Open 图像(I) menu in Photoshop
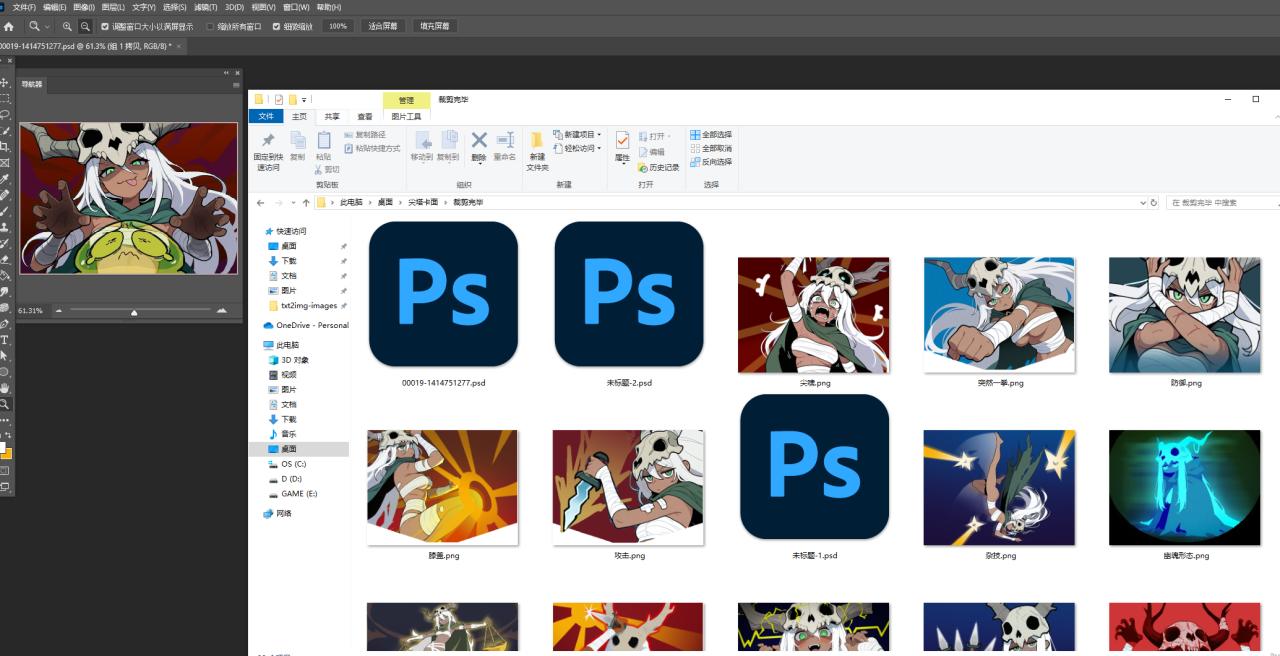The image size is (1280, 656). 83,7
